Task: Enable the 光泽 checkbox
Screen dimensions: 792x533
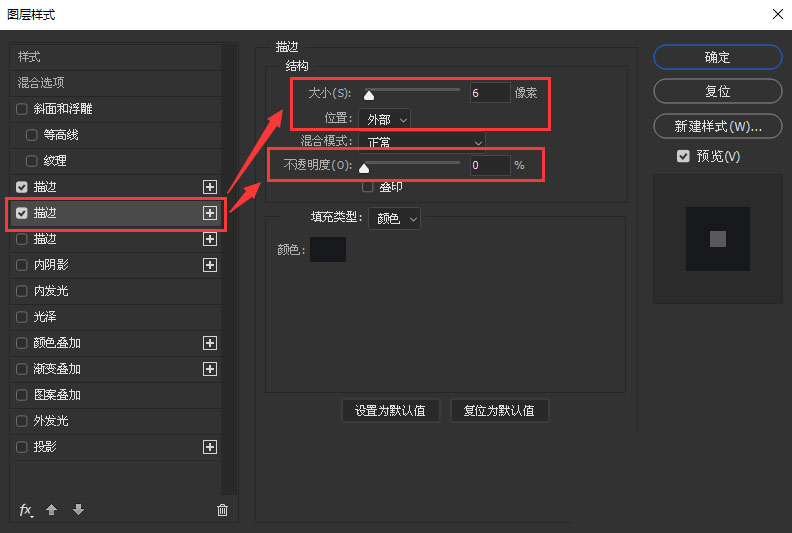Action: coord(22,317)
